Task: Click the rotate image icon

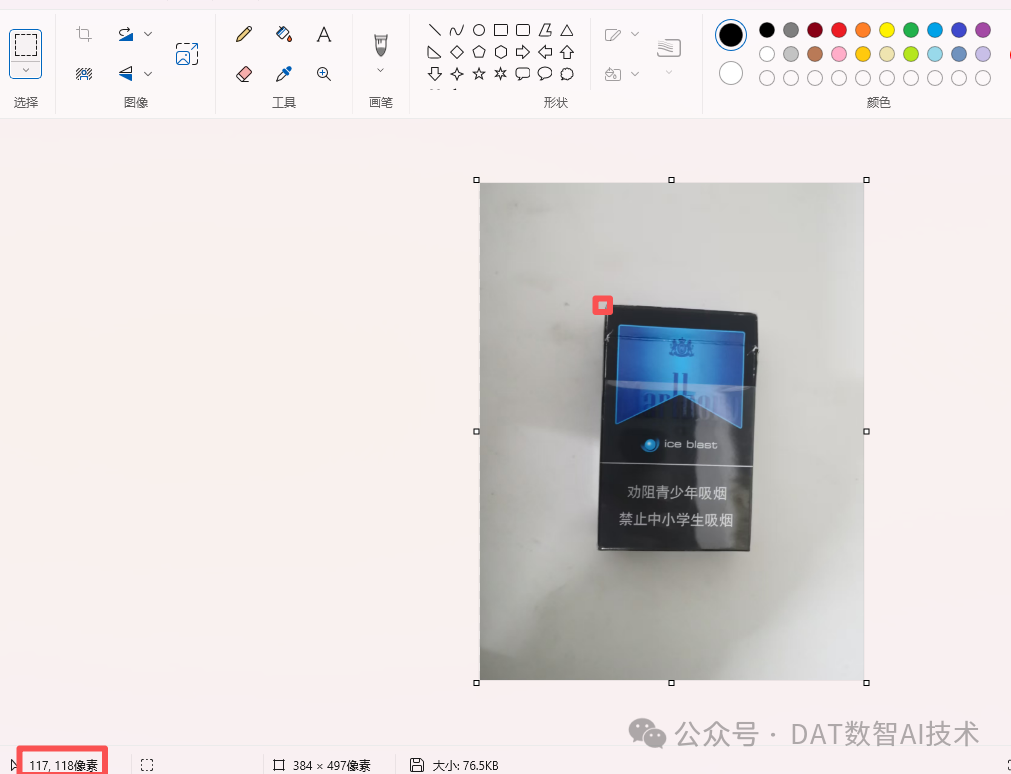Action: pos(126,34)
